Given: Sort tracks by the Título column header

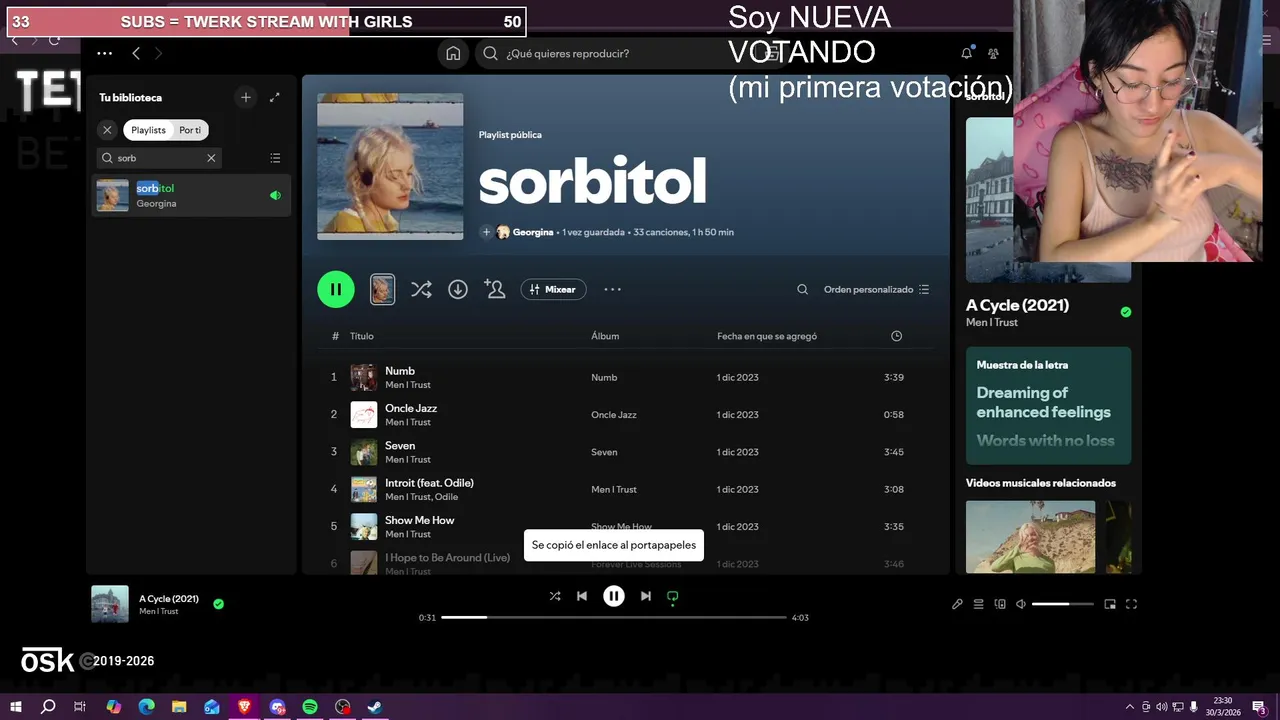Looking at the screenshot, I should [x=362, y=336].
